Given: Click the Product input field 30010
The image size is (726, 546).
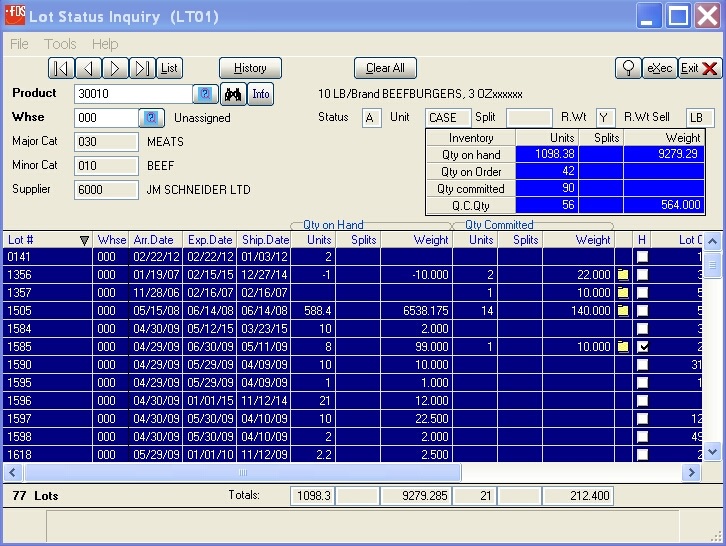Looking at the screenshot, I should coord(133,94).
